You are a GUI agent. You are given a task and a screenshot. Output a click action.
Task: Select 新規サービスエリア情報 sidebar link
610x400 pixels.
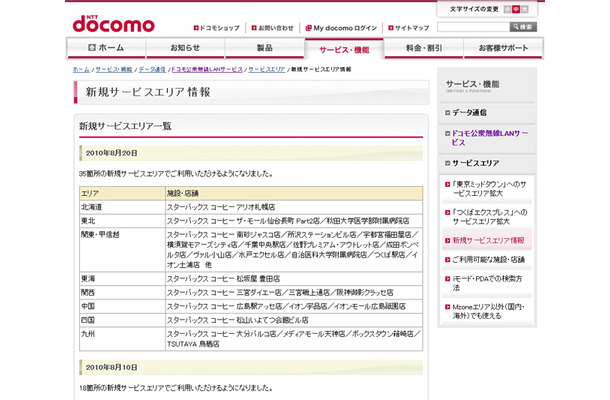(488, 240)
